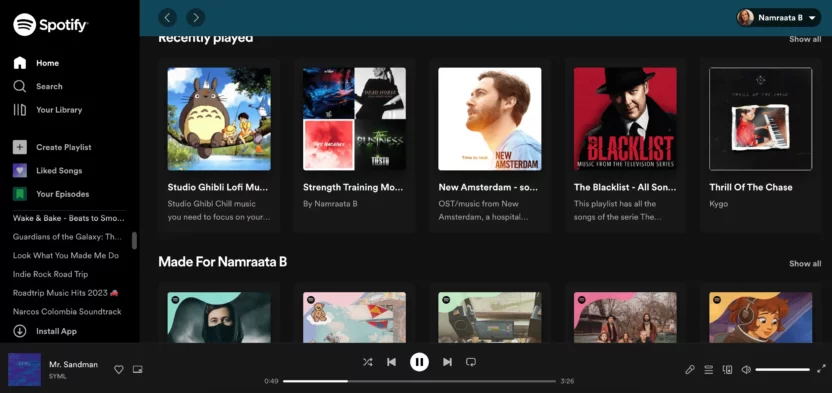Show all Made For Namraata B
Image resolution: width=832 pixels, height=393 pixels.
tap(805, 264)
